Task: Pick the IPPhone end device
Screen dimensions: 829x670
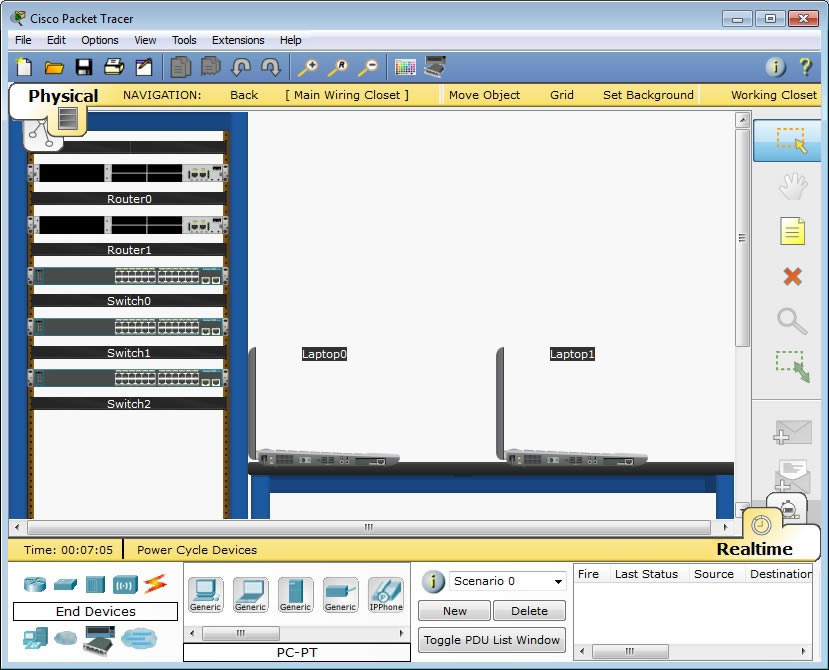Action: [x=385, y=594]
